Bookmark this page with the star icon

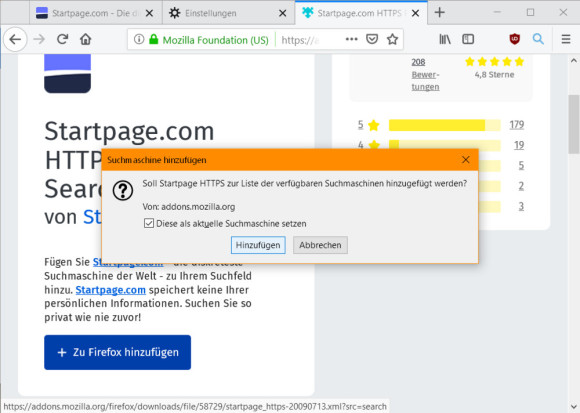pyautogui.click(x=392, y=39)
